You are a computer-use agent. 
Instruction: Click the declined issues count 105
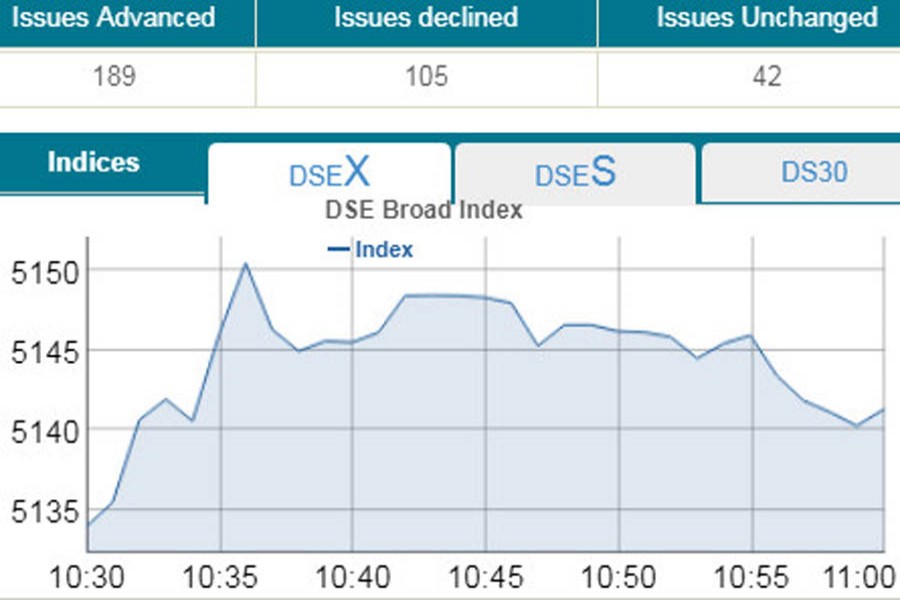coord(426,77)
